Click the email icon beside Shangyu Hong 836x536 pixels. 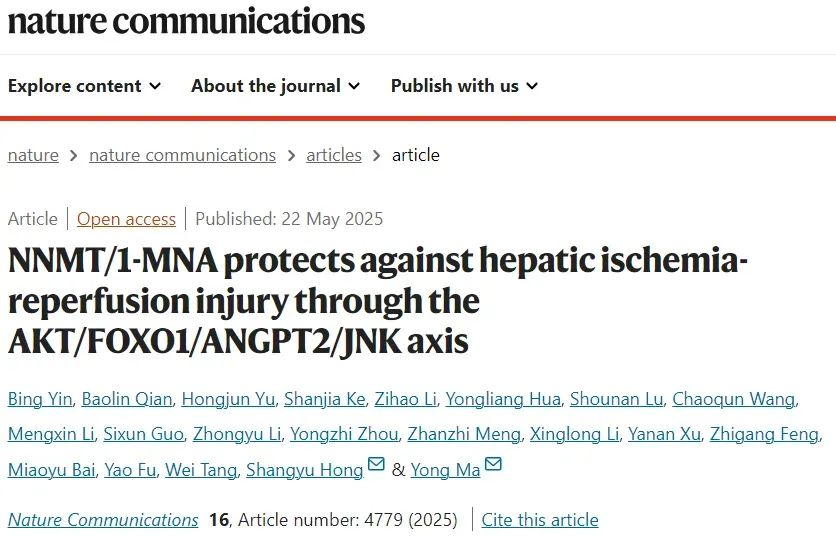(x=376, y=465)
